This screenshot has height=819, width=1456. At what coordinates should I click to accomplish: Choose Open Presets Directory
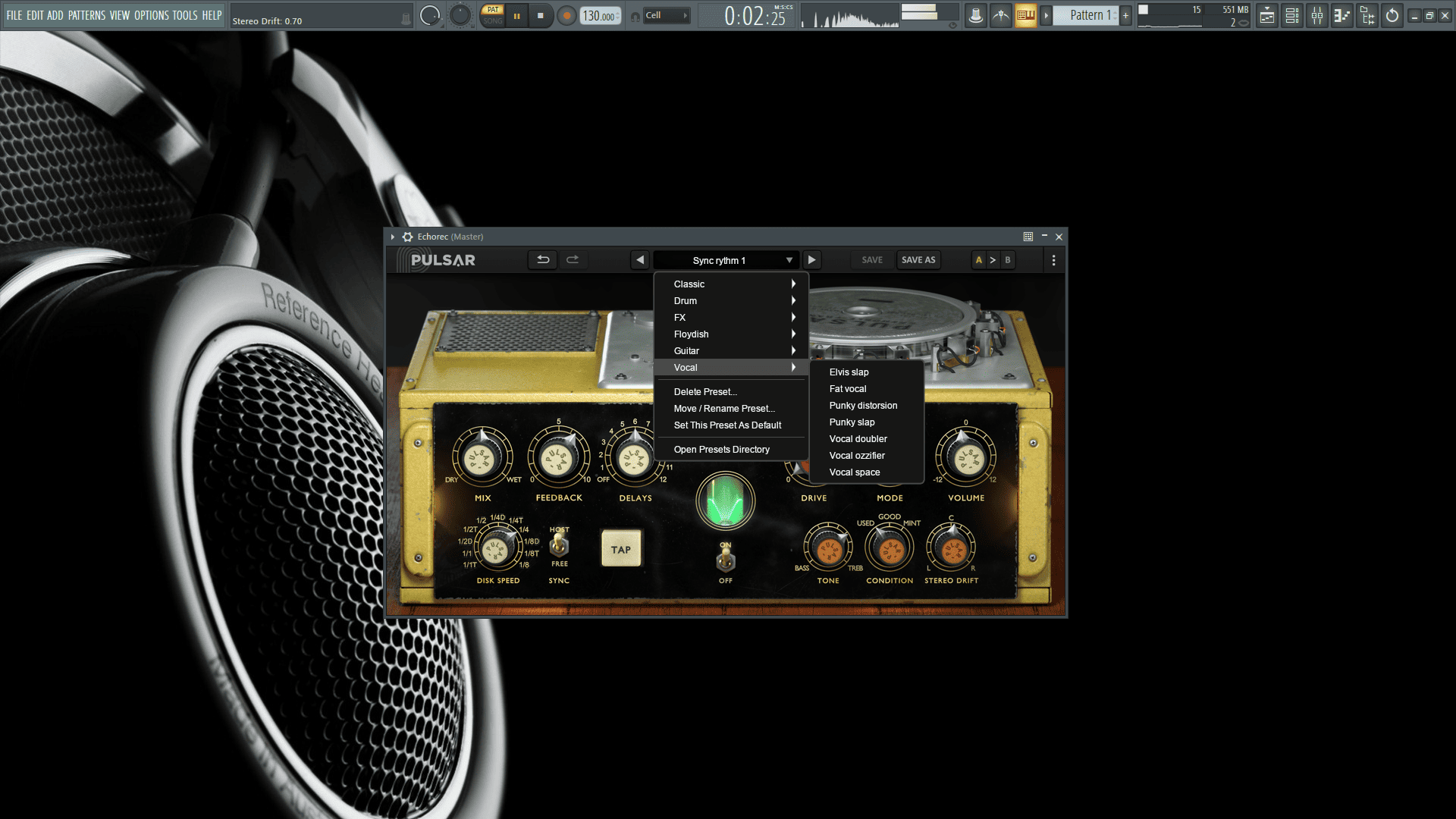(x=731, y=450)
